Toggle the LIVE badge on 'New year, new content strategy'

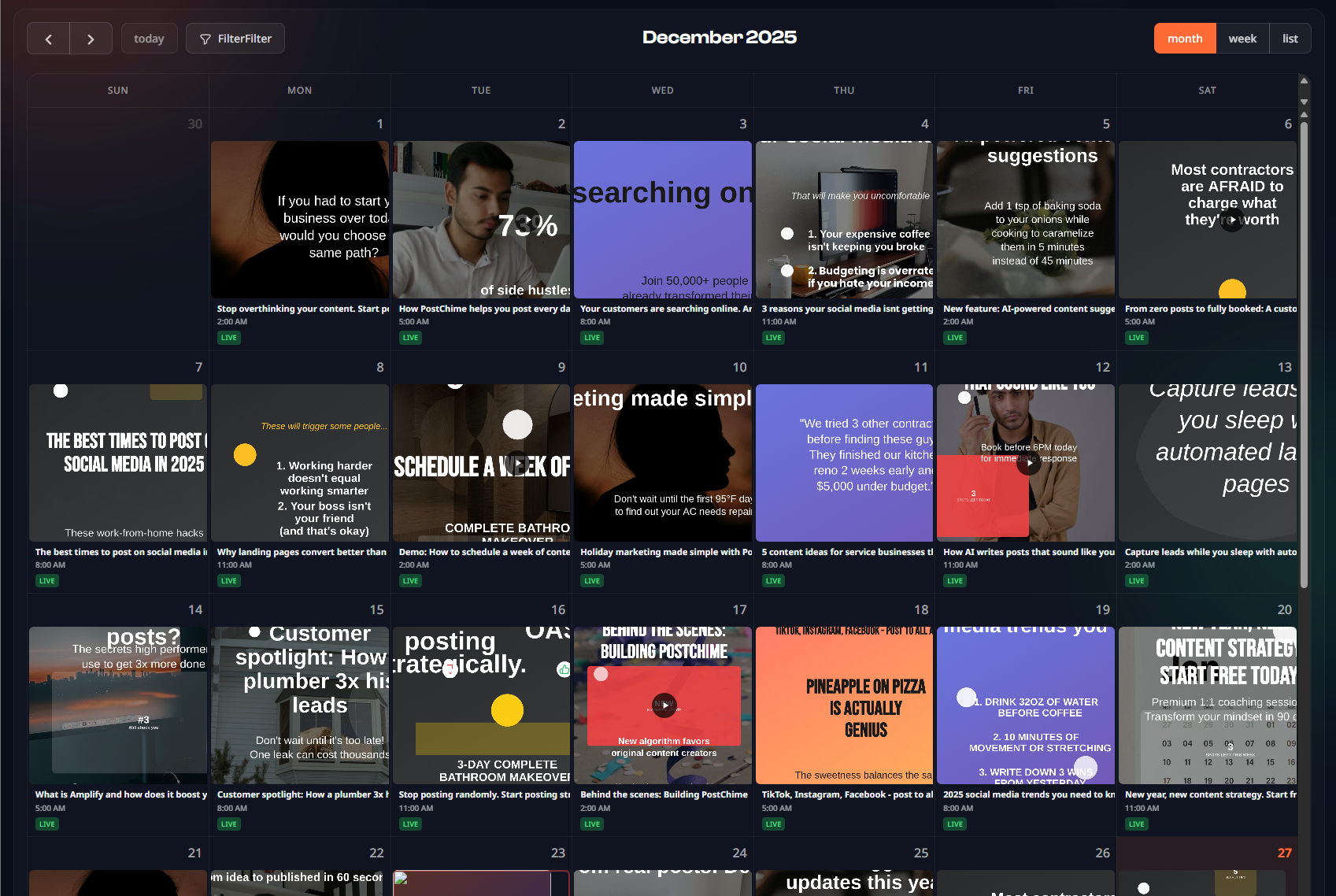tap(1136, 824)
